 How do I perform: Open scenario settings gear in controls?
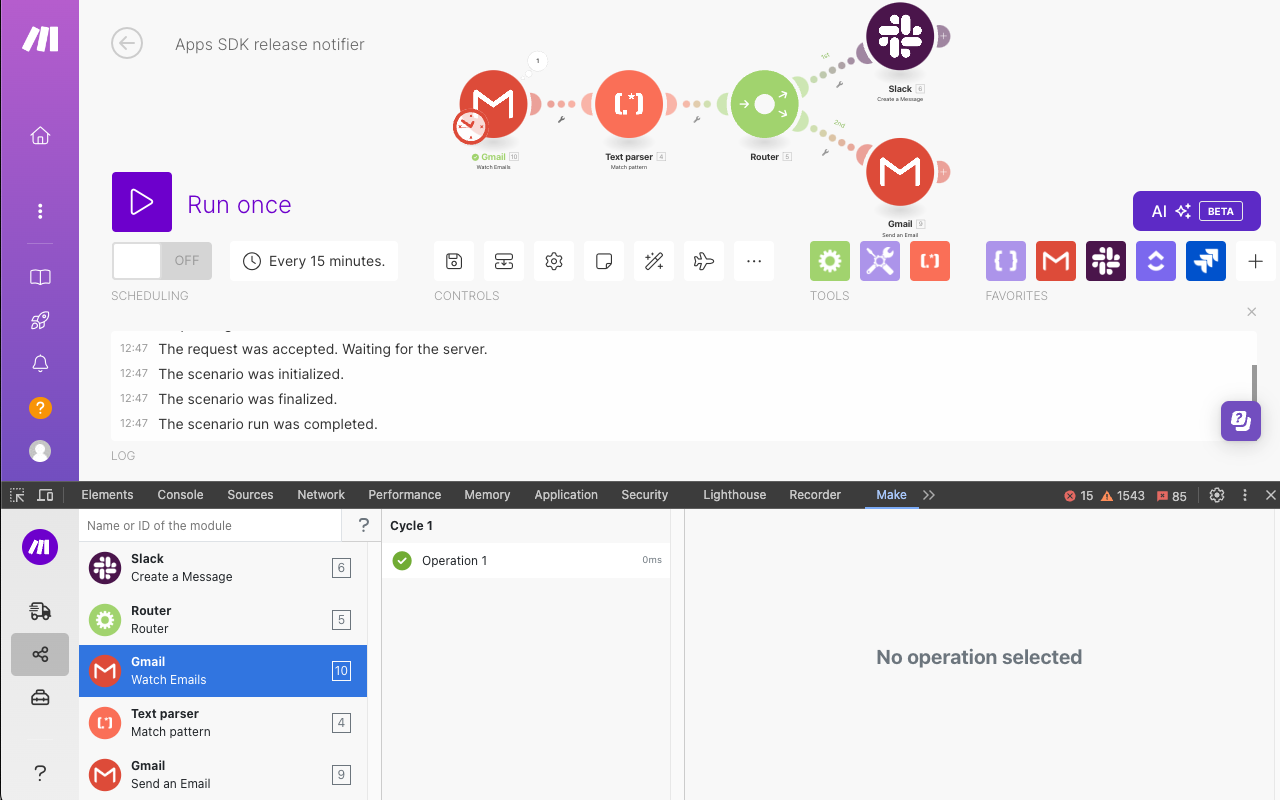coord(554,261)
